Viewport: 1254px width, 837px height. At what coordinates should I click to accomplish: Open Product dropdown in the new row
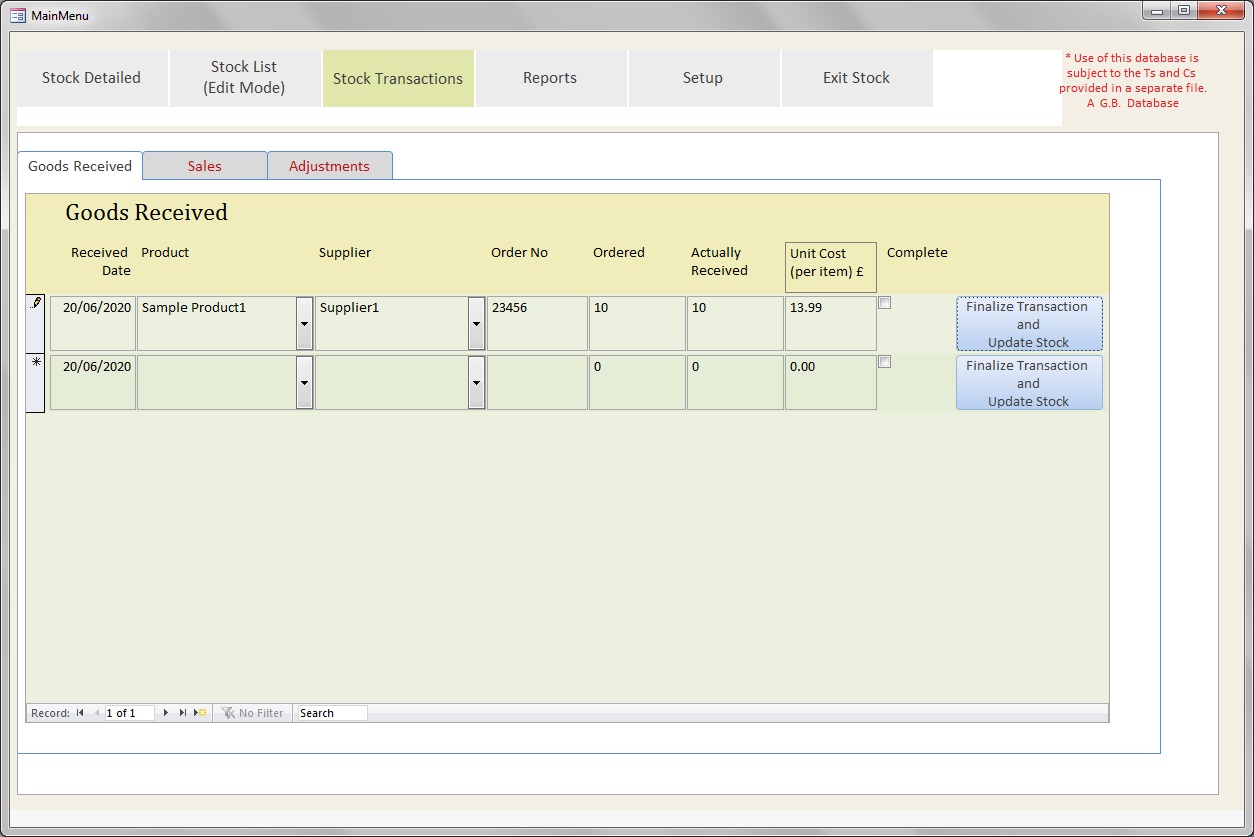[x=304, y=383]
